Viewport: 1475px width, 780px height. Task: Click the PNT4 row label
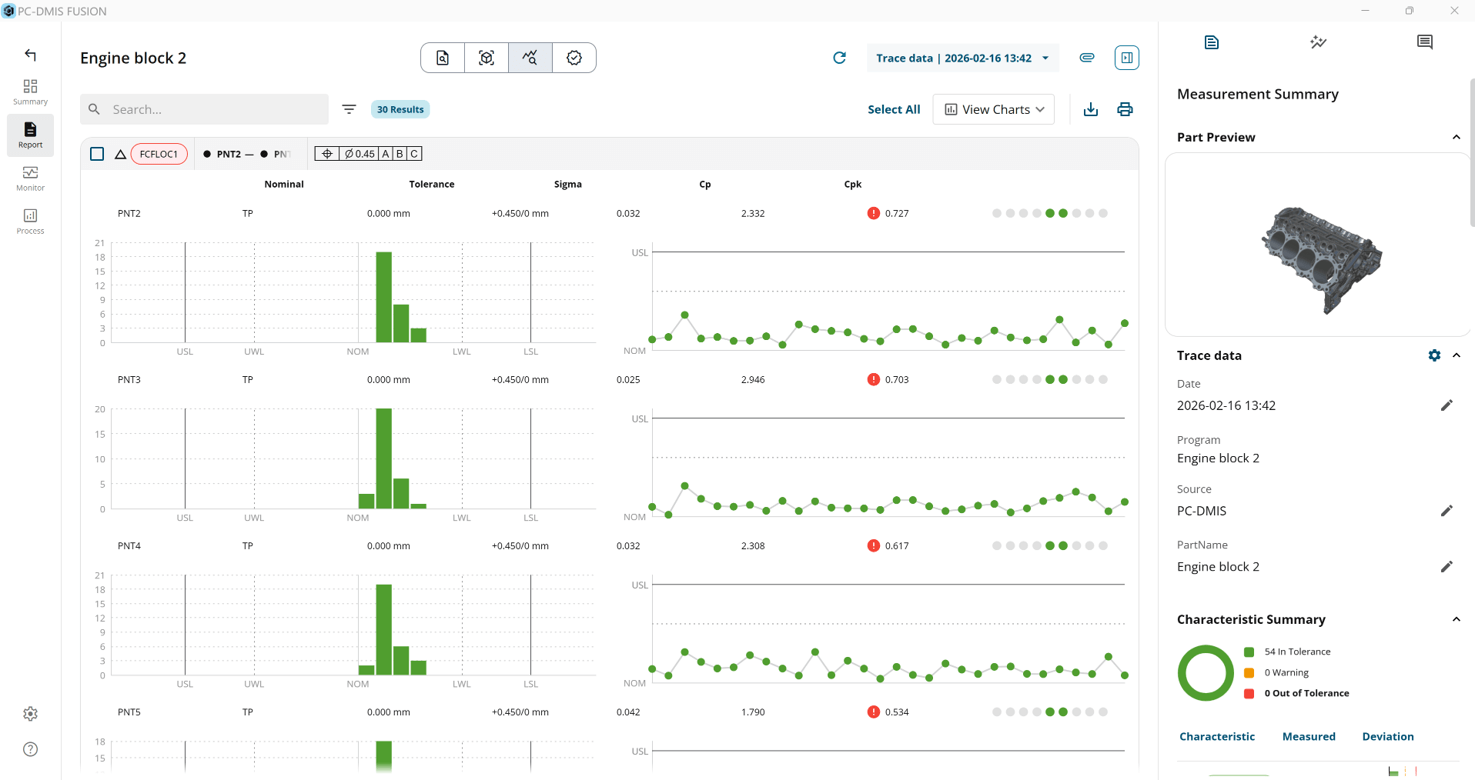129,546
